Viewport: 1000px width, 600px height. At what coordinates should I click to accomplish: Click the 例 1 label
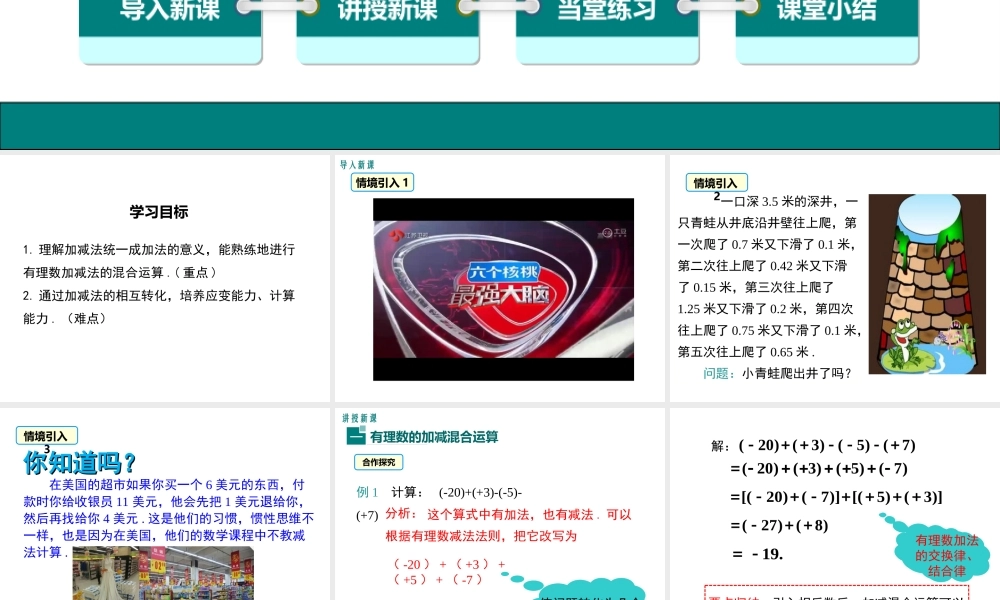tap(367, 492)
